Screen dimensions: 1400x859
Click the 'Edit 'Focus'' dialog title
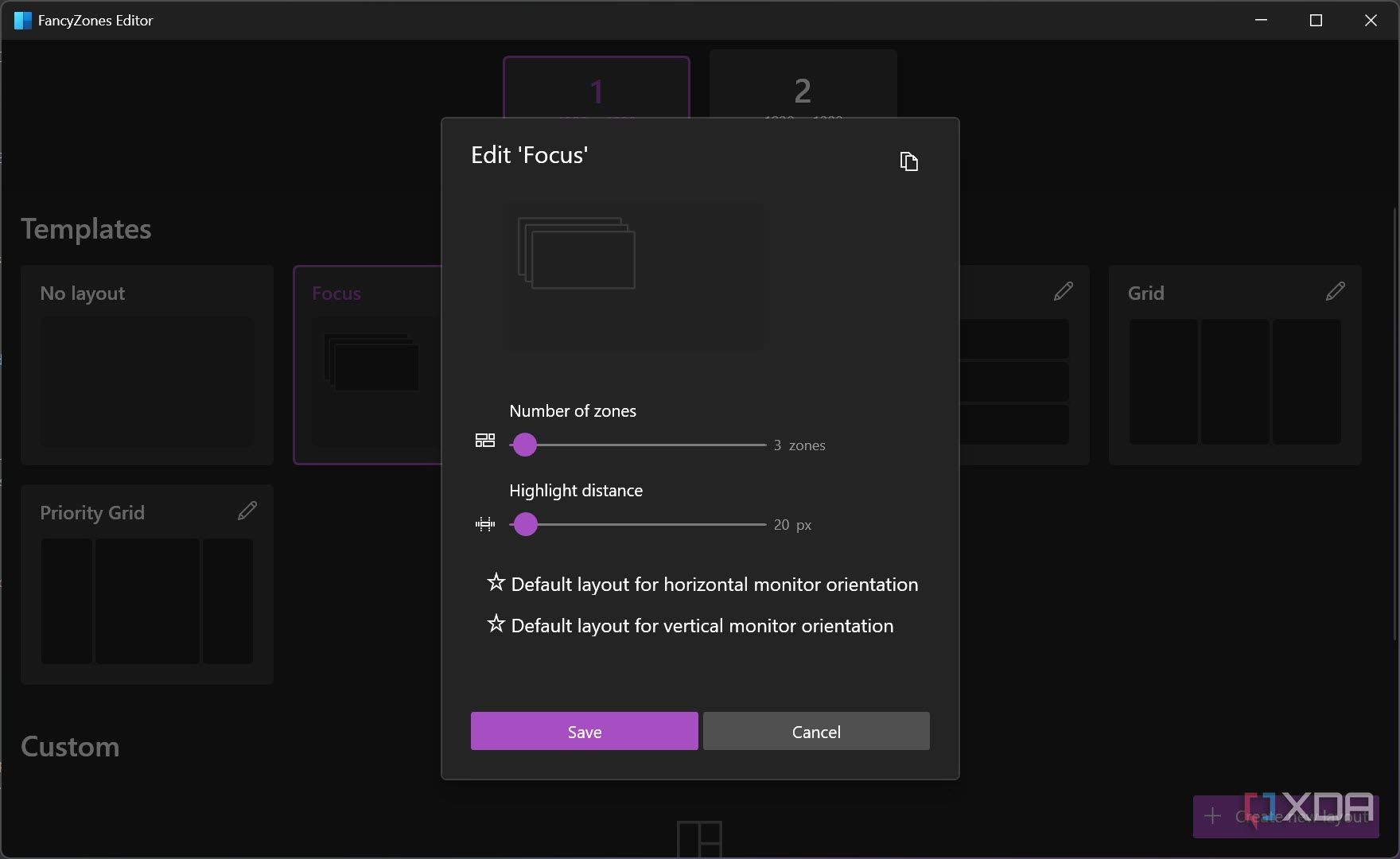[529, 155]
